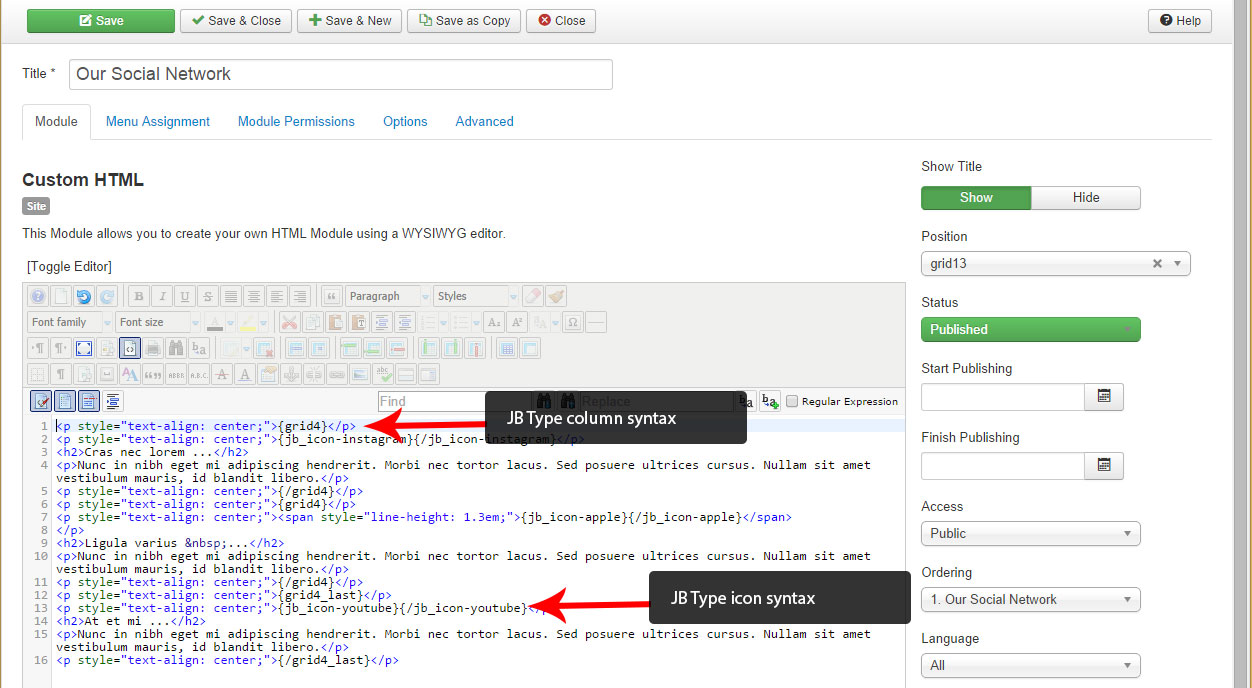Switch to the Menu Assignment tab
The image size is (1252, 688).
pos(158,121)
